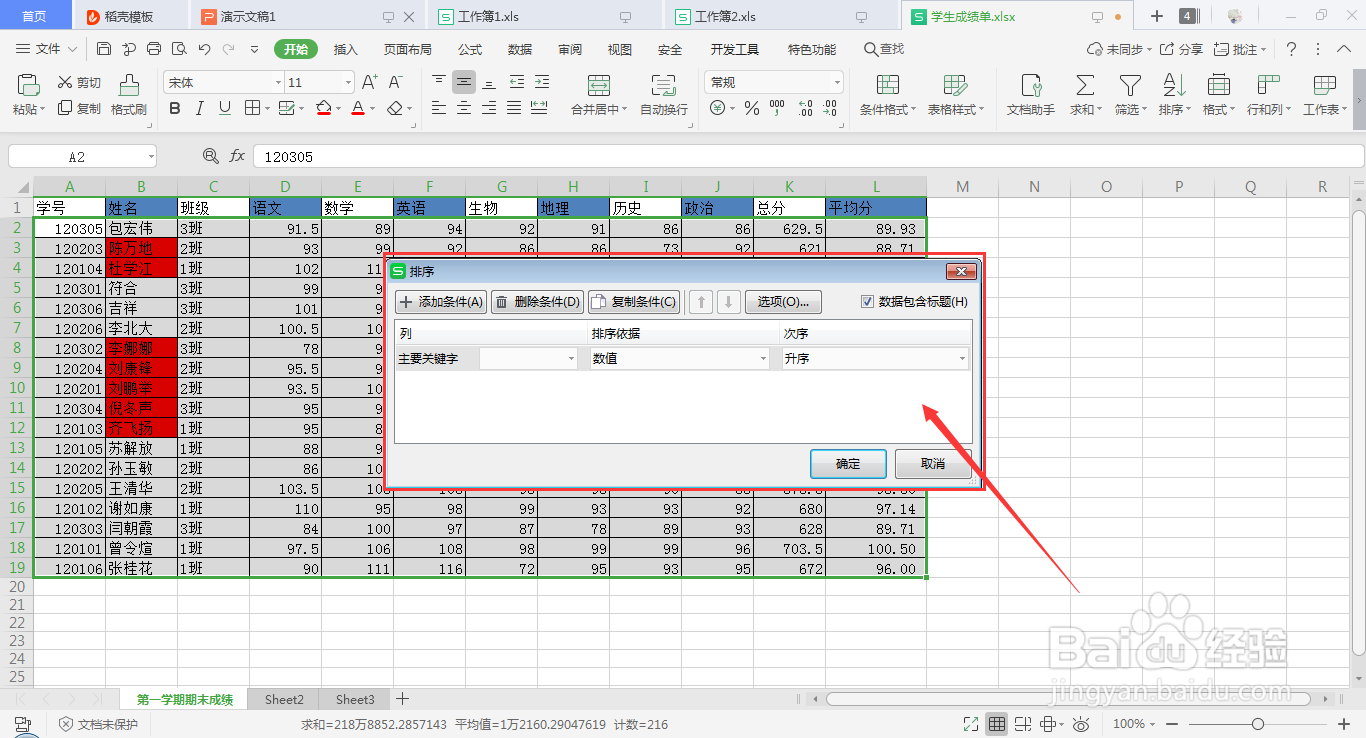Click the Help question mark icon
This screenshot has height=738, width=1366.
click(x=1291, y=49)
